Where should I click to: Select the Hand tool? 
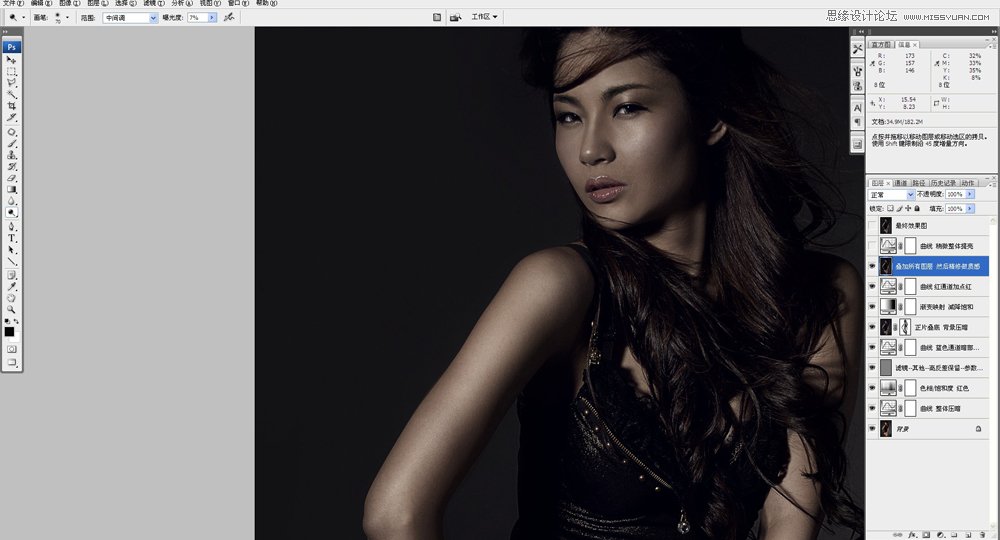pos(11,298)
